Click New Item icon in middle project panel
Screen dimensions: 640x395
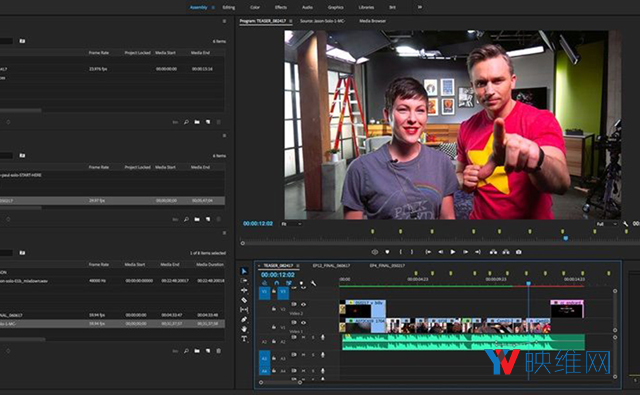click(x=208, y=219)
